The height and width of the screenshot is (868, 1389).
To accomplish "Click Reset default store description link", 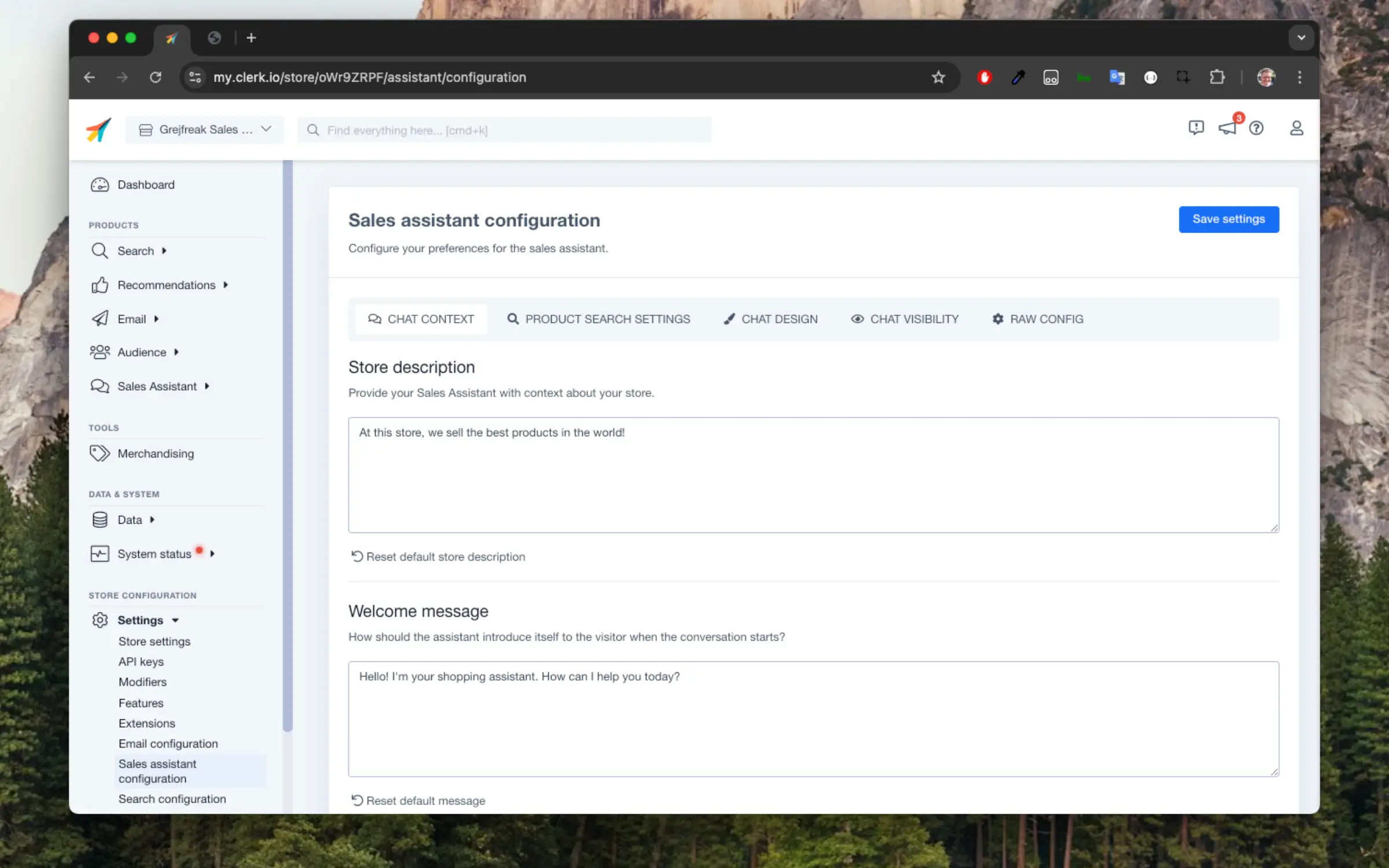I will [437, 556].
